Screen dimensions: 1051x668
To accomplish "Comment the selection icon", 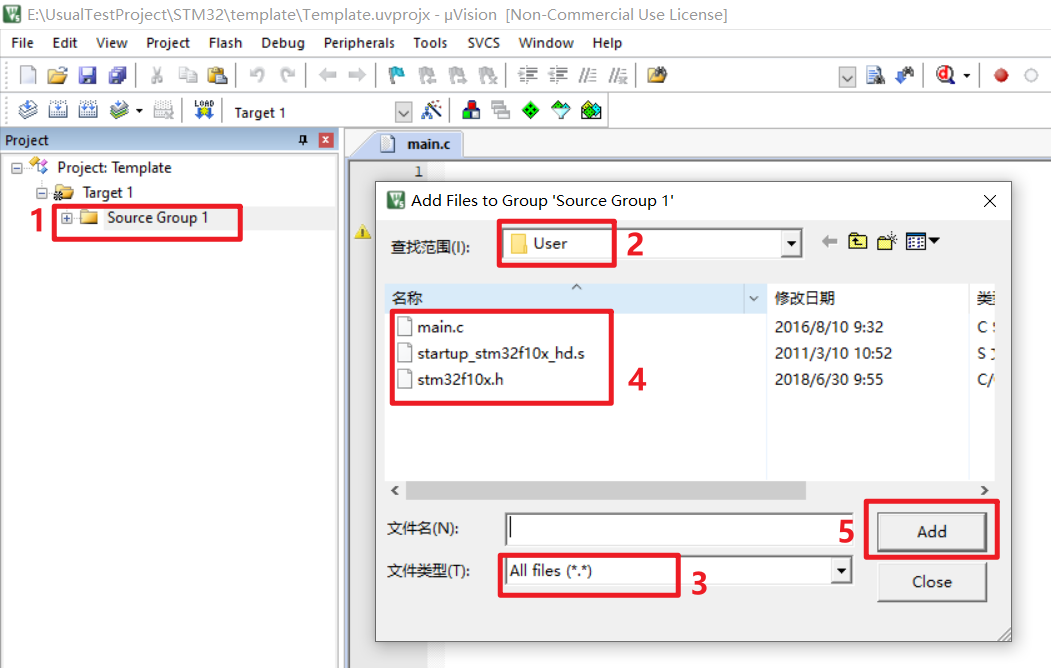I will 588,75.
